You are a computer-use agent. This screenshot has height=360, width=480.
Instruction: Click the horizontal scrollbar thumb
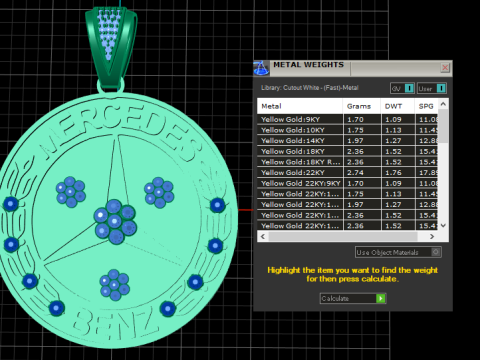tap(343, 236)
